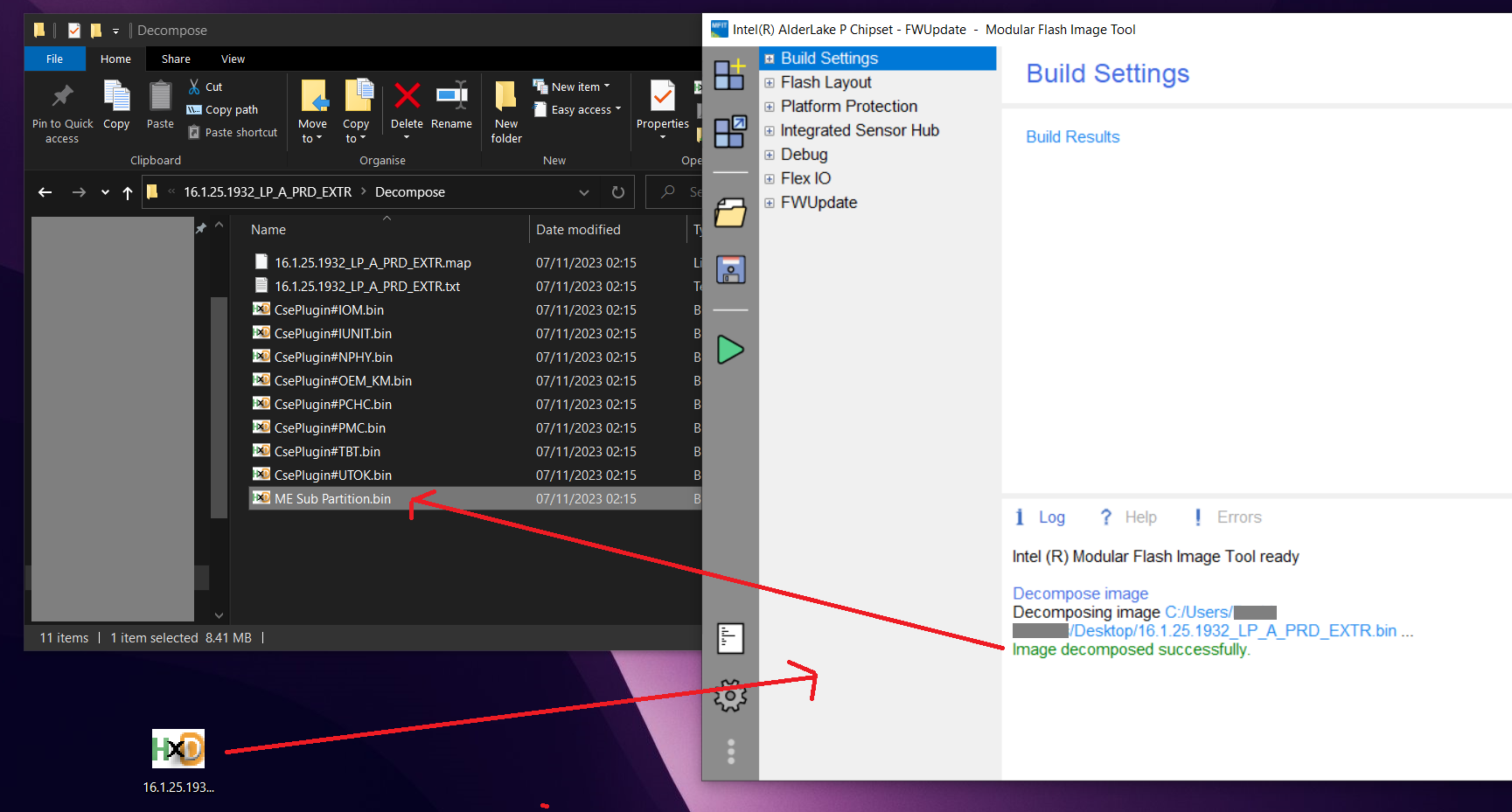Open the address bar history dropdown
The height and width of the screenshot is (812, 1512).
tap(584, 192)
